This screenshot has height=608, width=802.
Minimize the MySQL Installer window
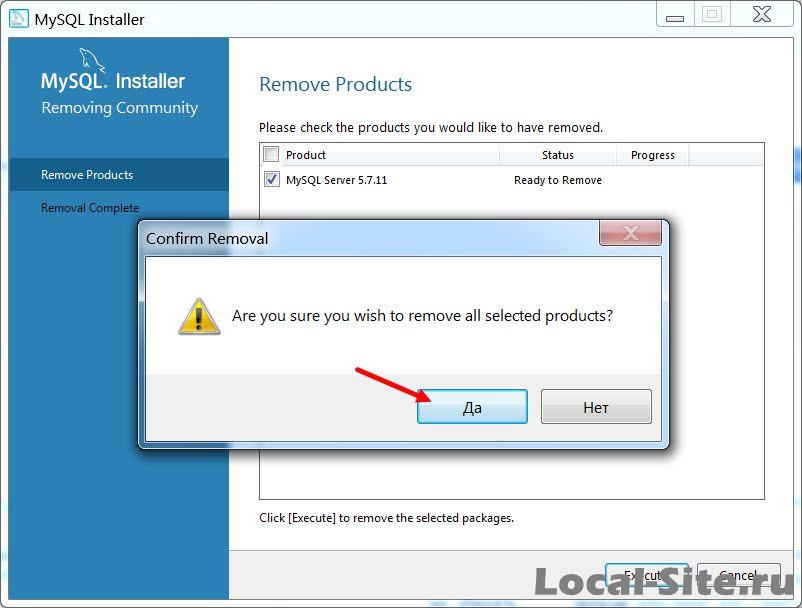(x=675, y=15)
